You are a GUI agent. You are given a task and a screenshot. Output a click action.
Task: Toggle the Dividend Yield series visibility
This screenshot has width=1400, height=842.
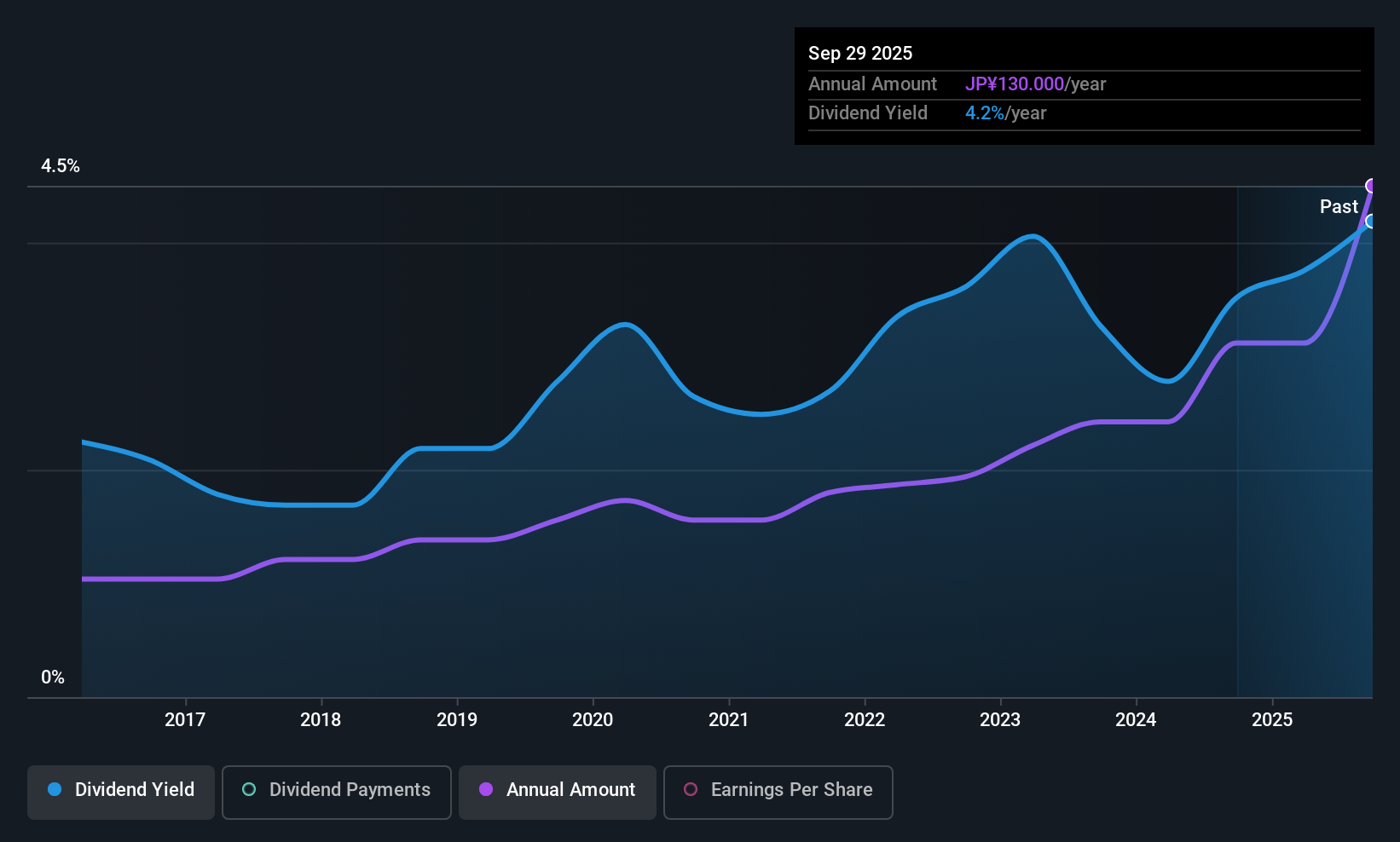click(120, 791)
